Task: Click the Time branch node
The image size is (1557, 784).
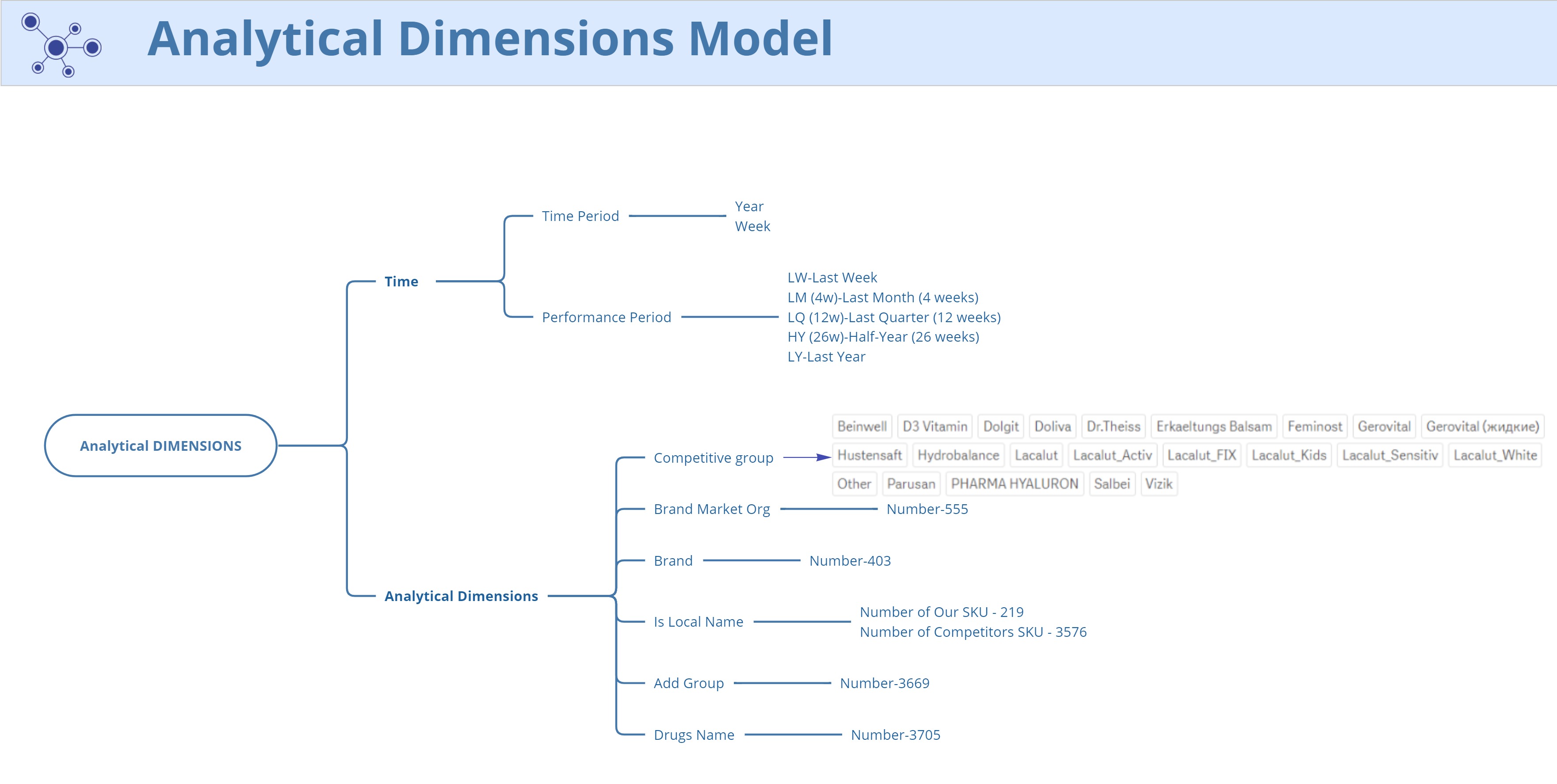Action: coord(401,282)
